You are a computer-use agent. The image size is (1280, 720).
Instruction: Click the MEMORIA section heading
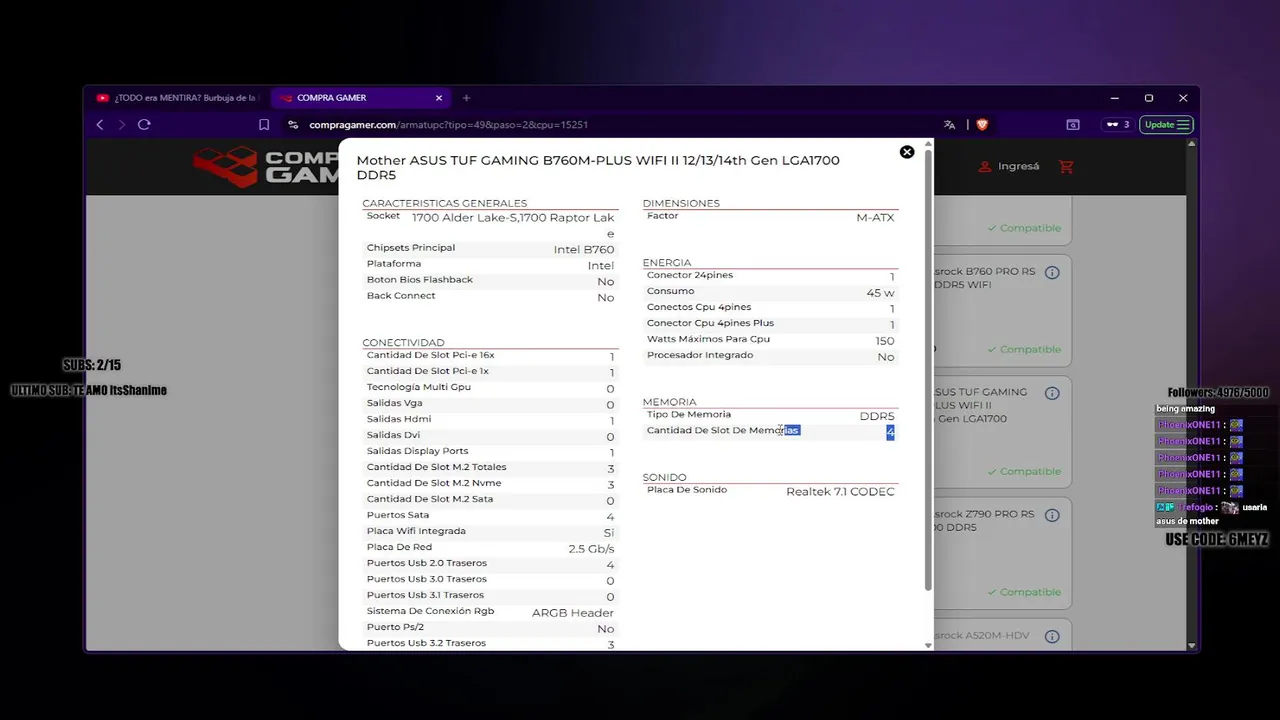669,402
